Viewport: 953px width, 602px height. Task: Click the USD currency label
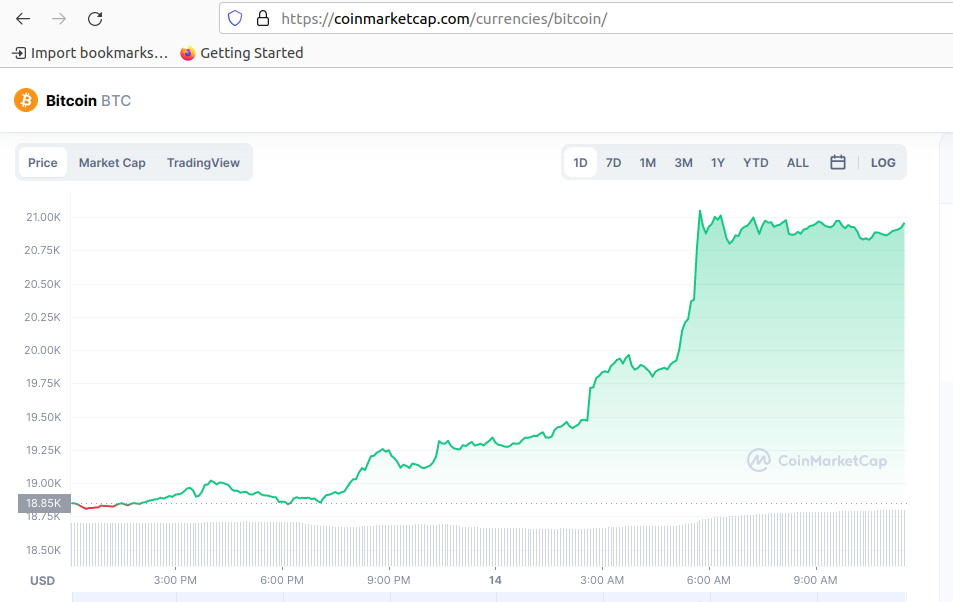pyautogui.click(x=43, y=581)
